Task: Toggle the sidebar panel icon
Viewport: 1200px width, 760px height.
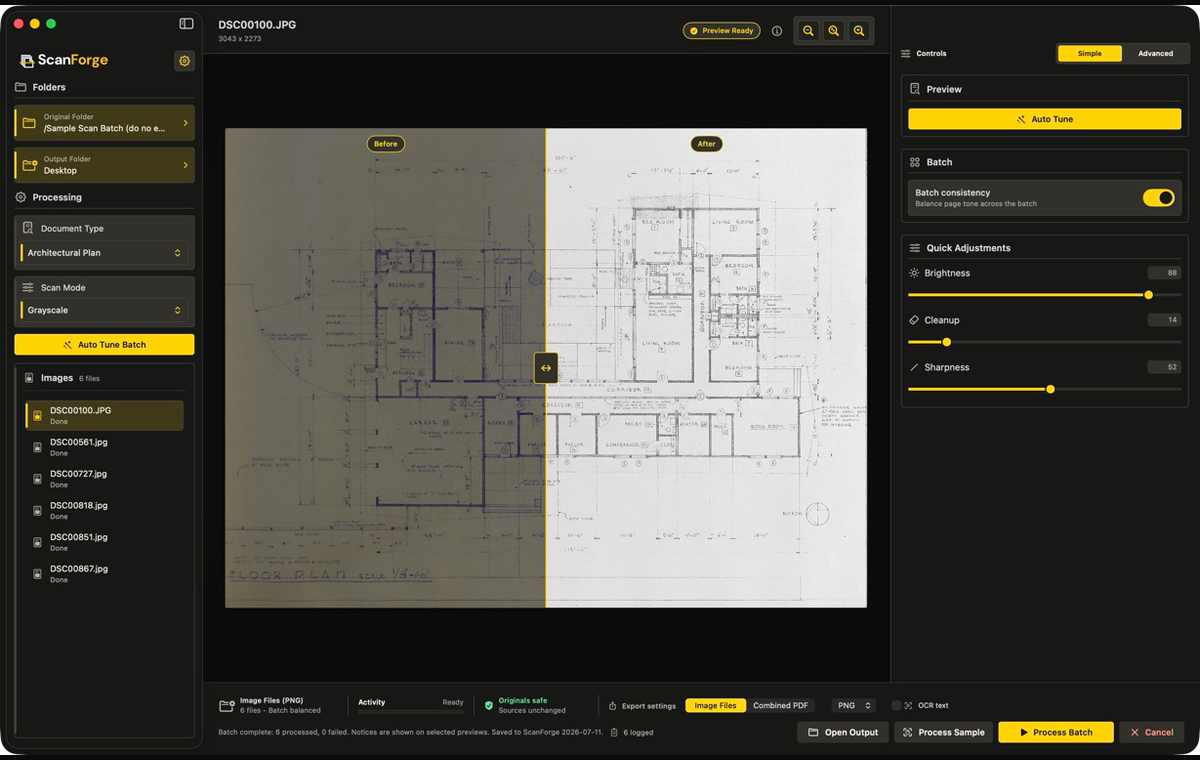Action: (186, 23)
